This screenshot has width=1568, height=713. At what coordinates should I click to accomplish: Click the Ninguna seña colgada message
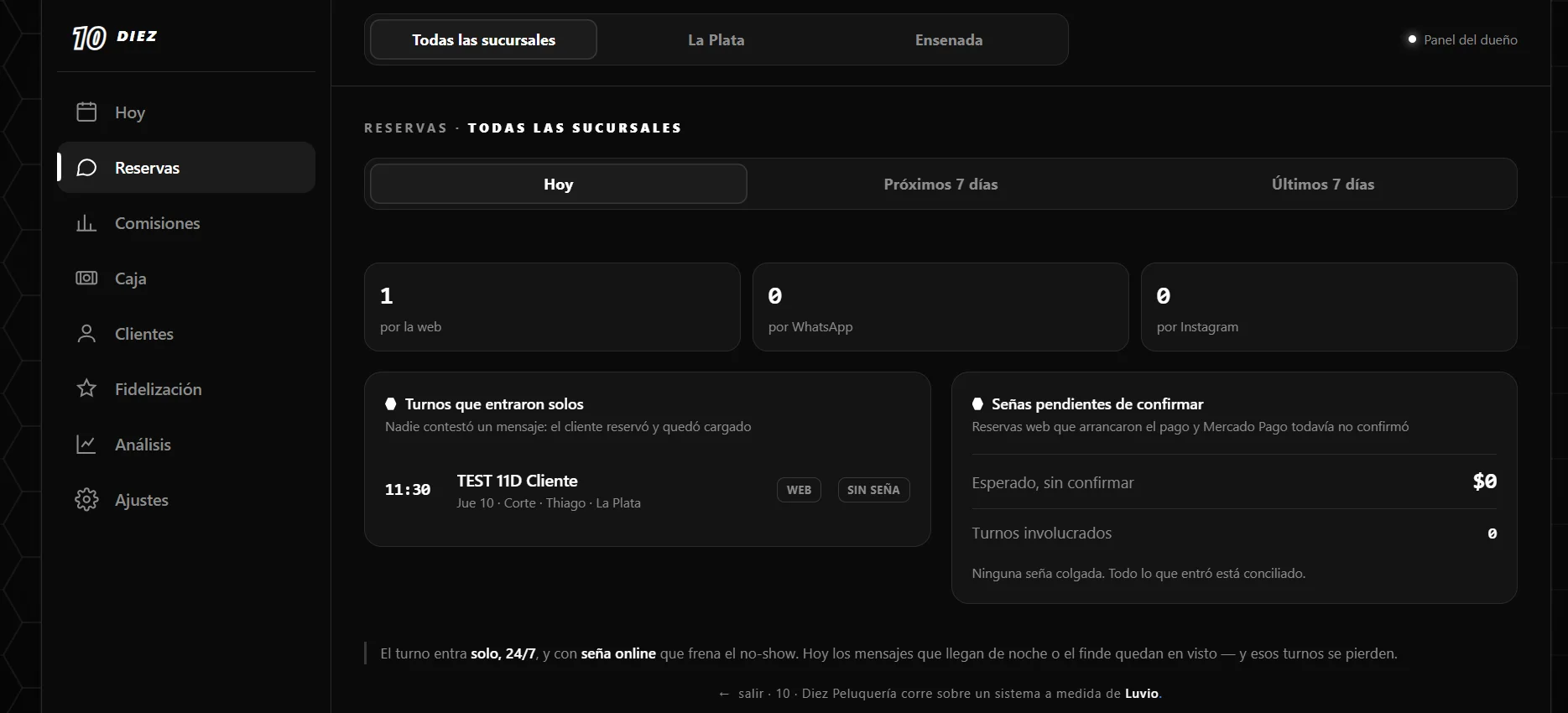(x=1138, y=574)
